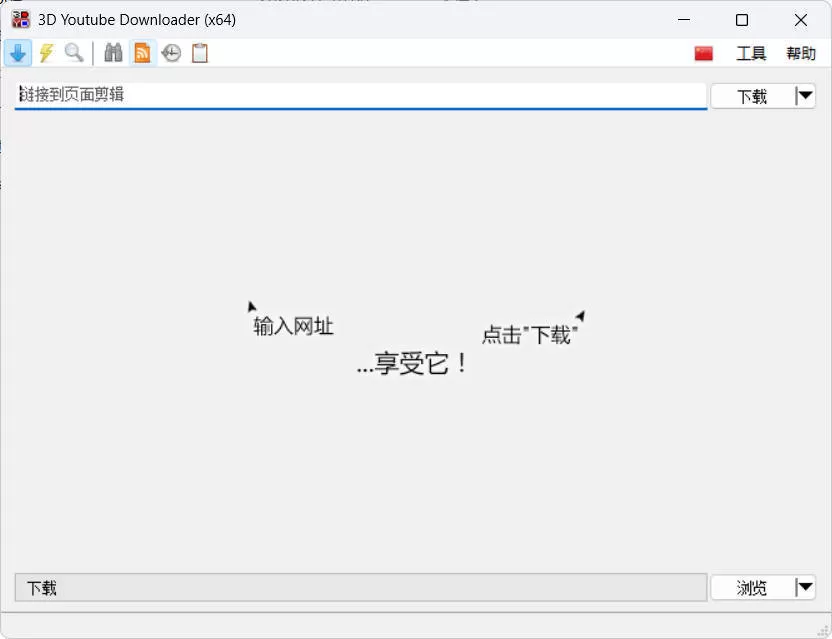Open the clock history icon
The width and height of the screenshot is (832, 639).
(x=170, y=53)
